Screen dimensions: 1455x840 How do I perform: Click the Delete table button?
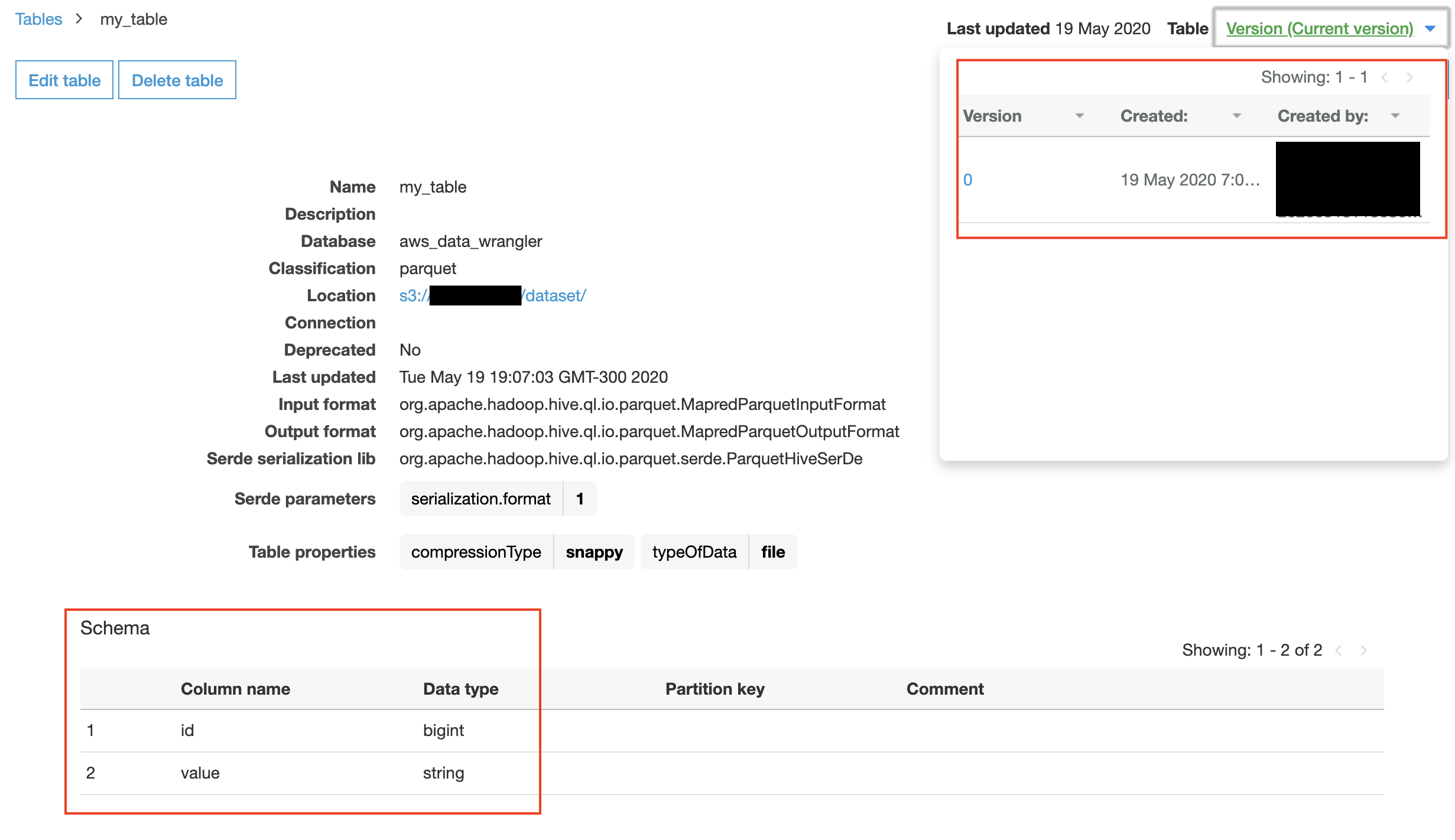coord(177,80)
